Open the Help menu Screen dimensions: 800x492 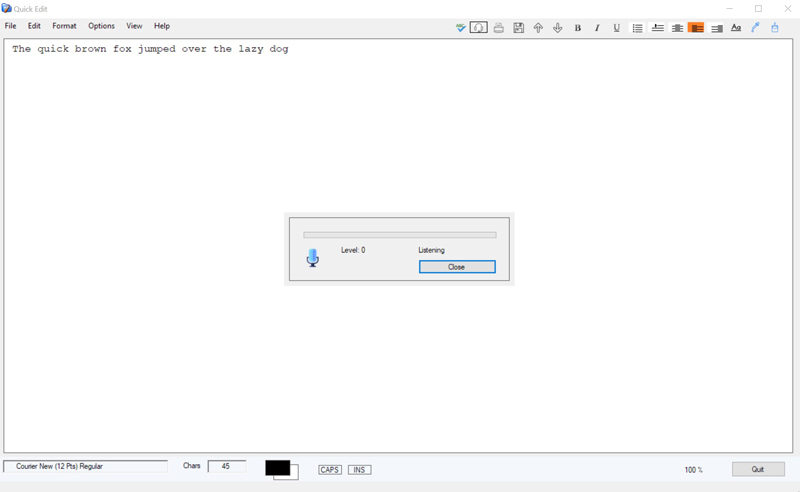click(162, 26)
